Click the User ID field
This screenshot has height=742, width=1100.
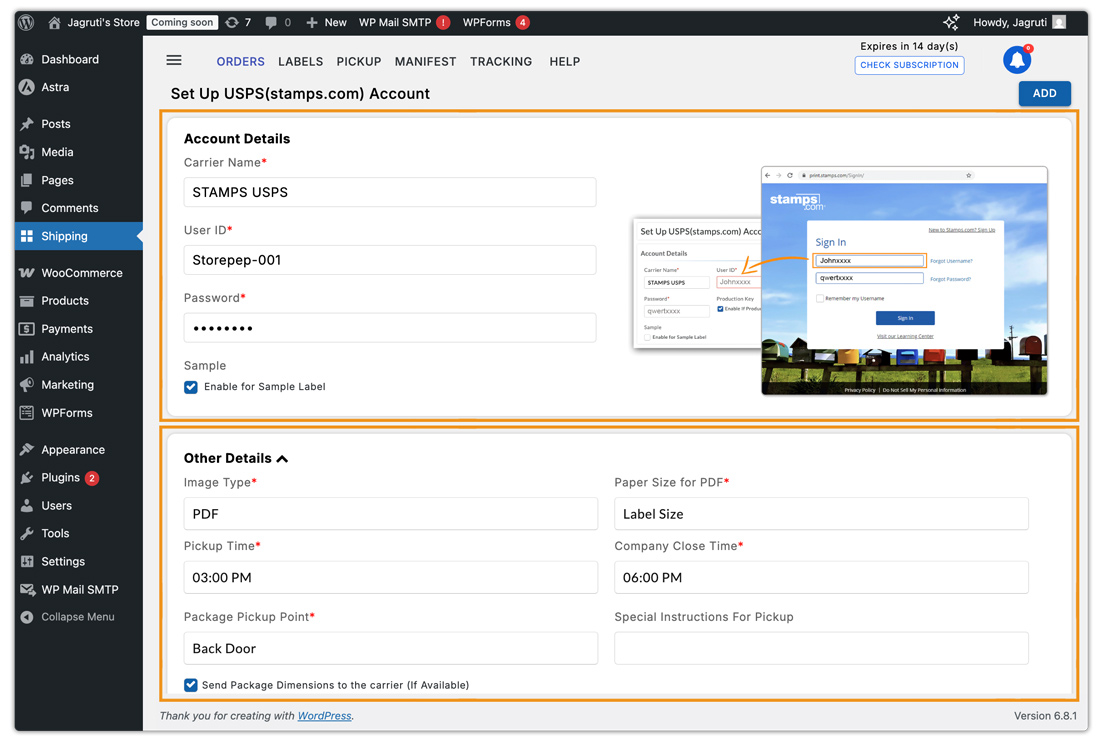point(390,260)
